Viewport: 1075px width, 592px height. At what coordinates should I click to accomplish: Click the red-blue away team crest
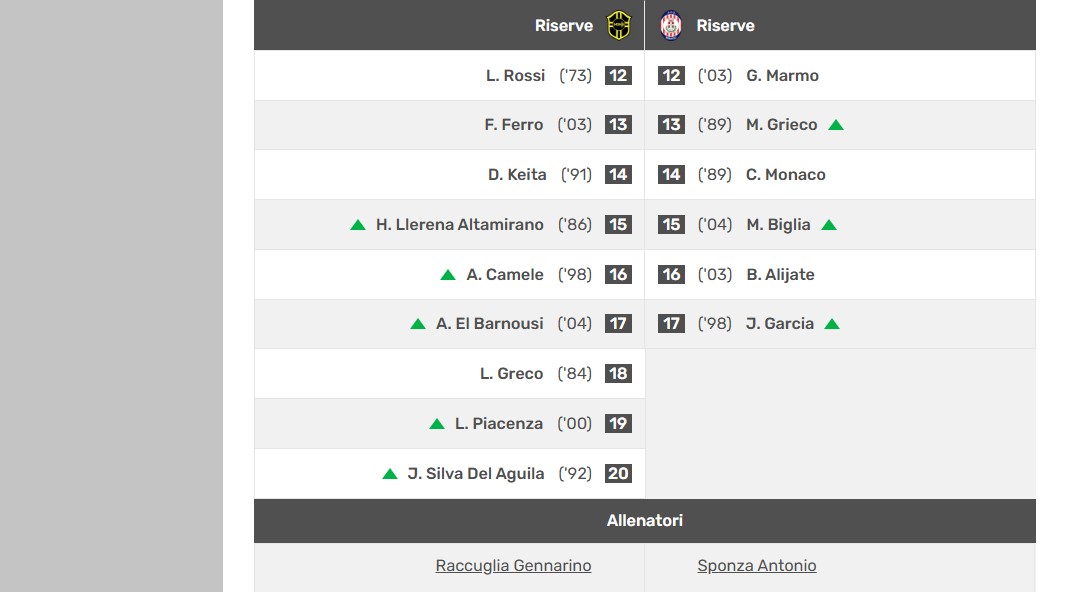pos(671,25)
